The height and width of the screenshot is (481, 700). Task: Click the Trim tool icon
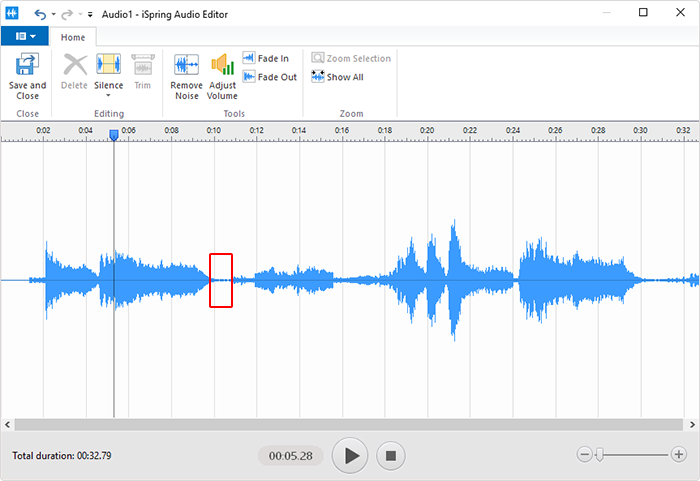click(x=143, y=65)
